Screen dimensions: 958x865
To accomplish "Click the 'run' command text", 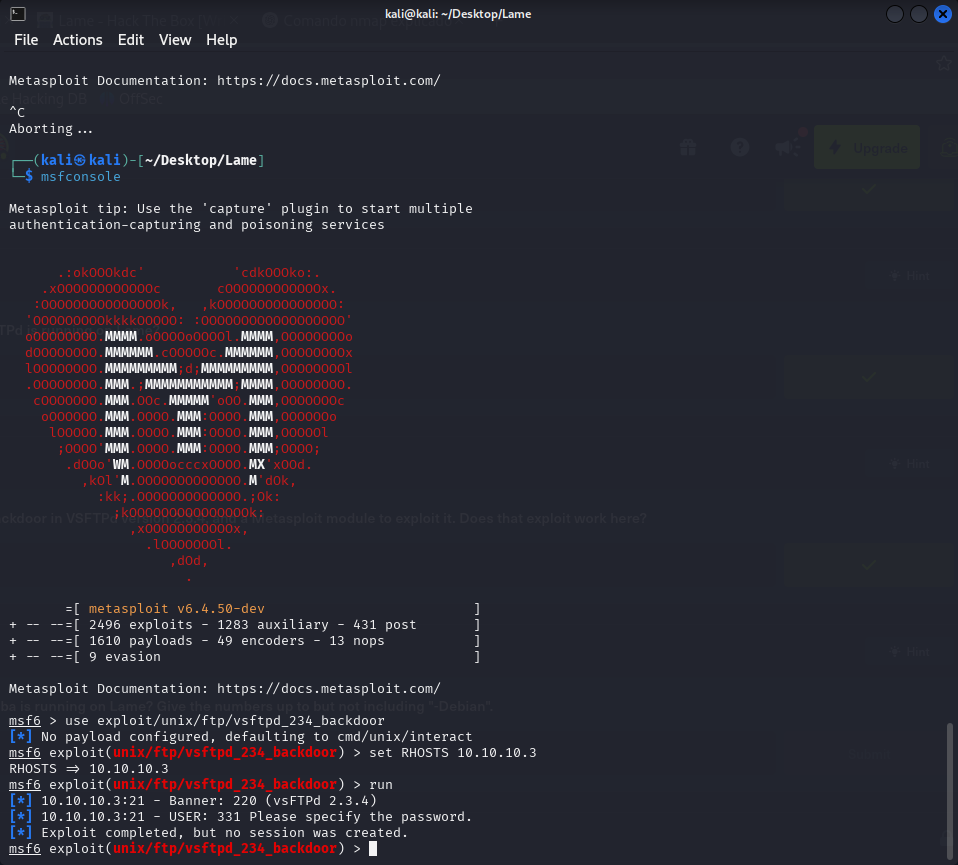I will [x=381, y=785].
